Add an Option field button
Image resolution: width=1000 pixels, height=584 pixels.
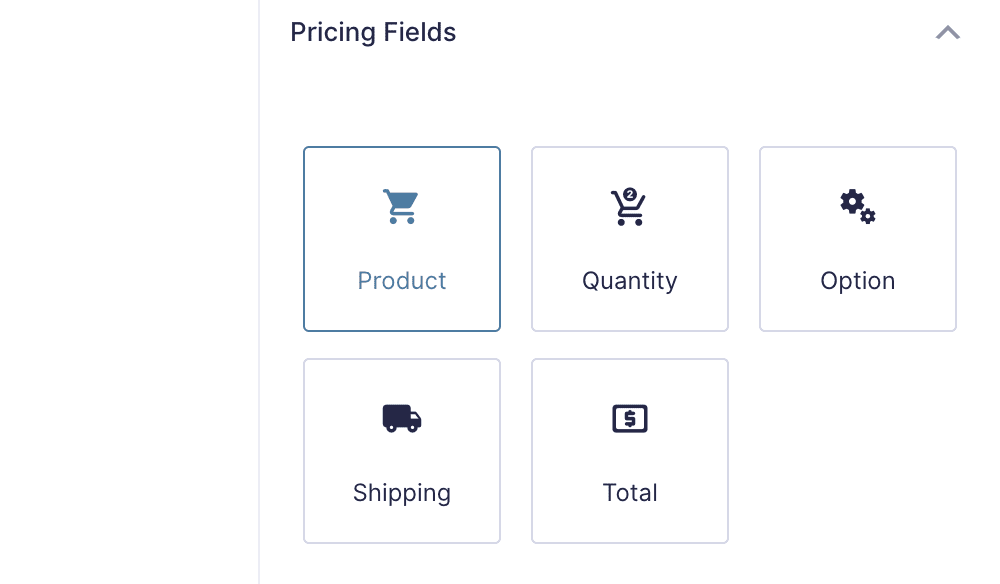[x=857, y=240]
